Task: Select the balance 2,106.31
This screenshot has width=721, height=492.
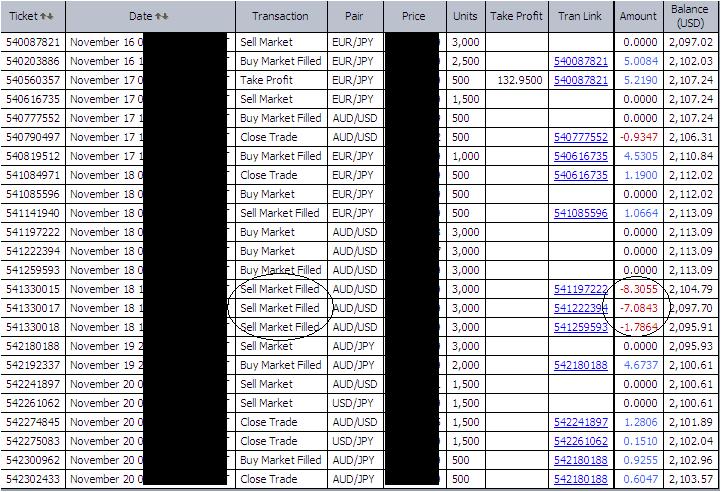Action: tap(691, 137)
